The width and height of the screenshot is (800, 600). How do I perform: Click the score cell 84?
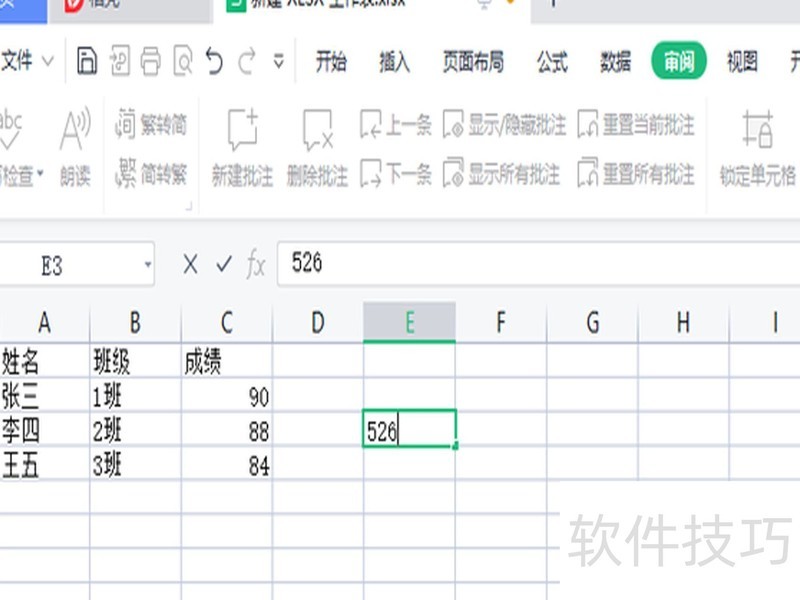click(227, 464)
